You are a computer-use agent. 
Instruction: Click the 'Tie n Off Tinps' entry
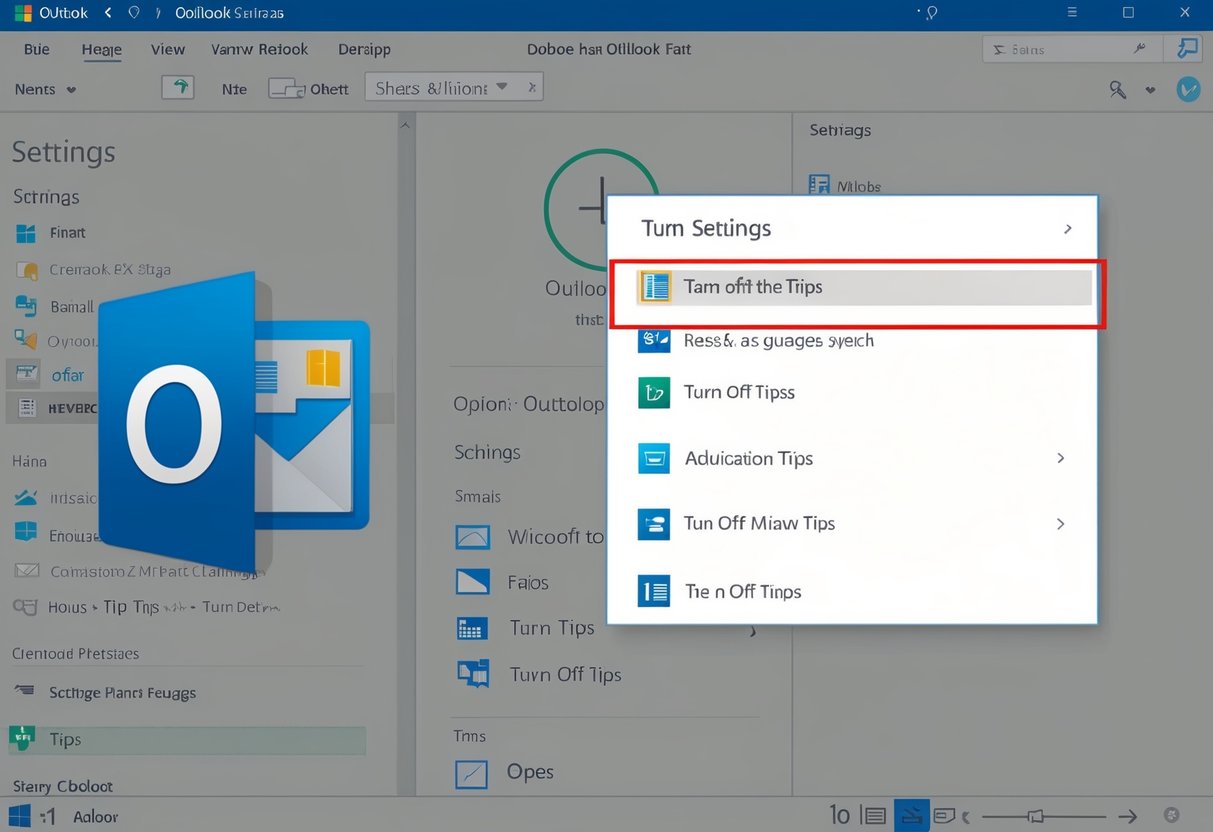pos(742,591)
